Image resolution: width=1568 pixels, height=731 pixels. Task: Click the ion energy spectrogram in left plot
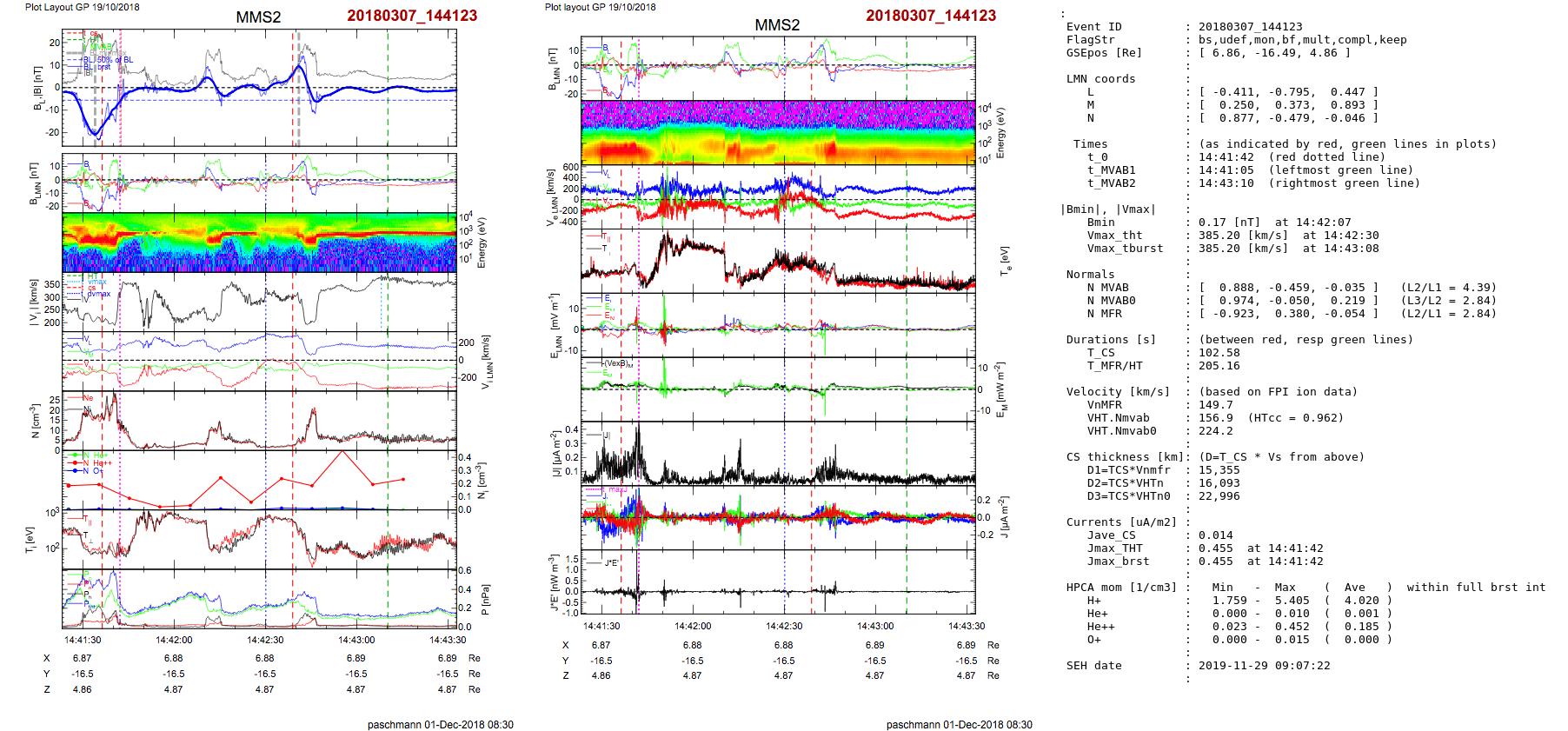coord(259,243)
